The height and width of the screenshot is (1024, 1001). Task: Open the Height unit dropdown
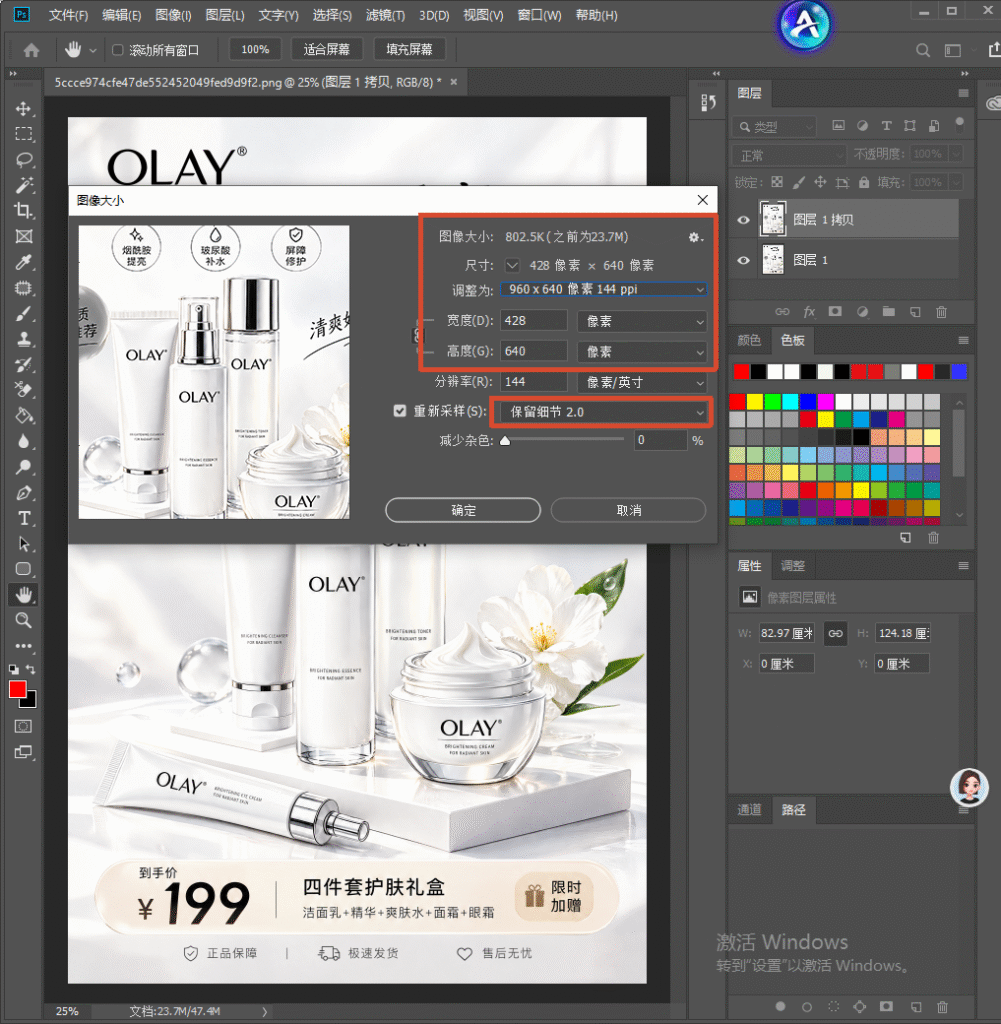tap(642, 351)
